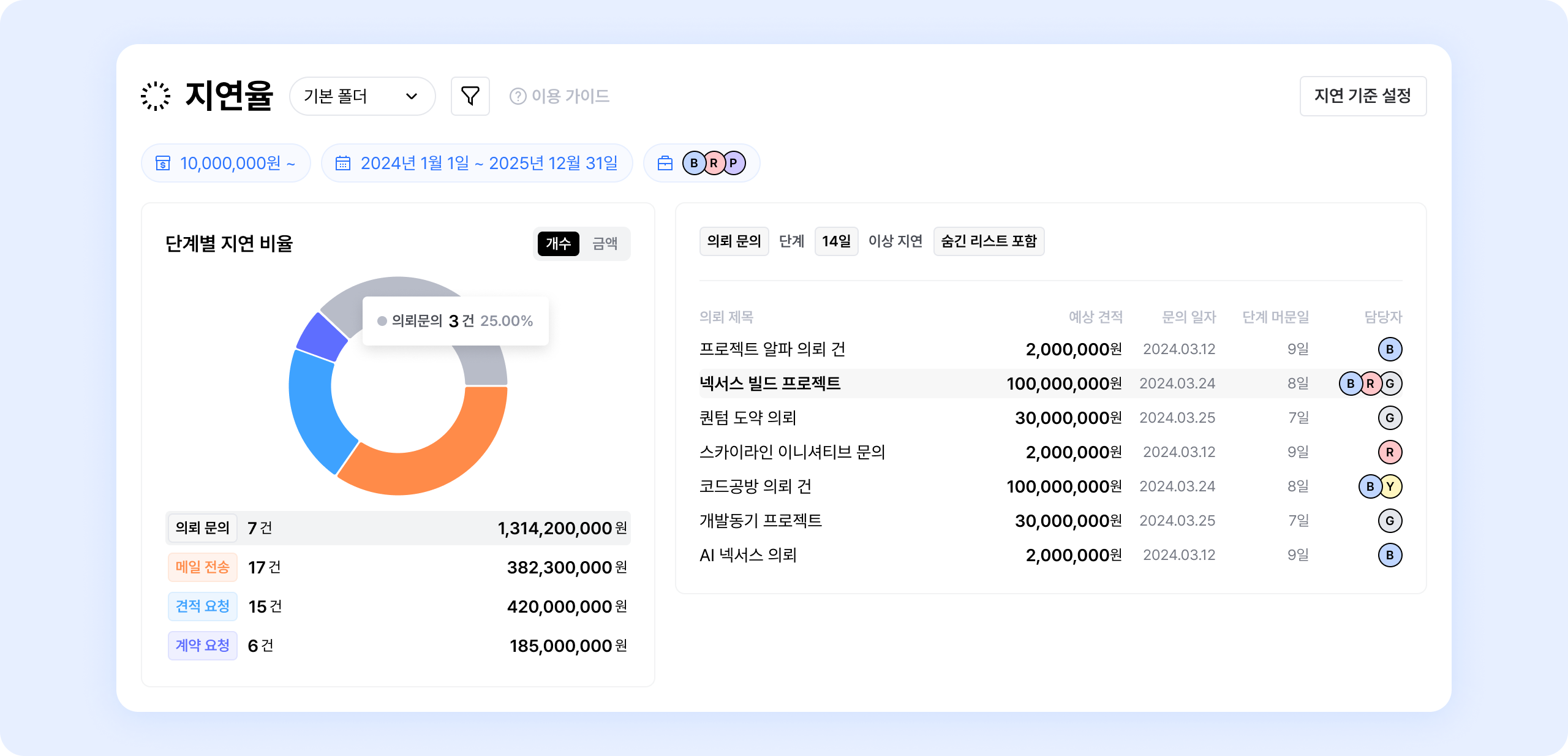Click the briefcase icon in assignee chip
The height and width of the screenshot is (756, 1568).
pyautogui.click(x=665, y=163)
